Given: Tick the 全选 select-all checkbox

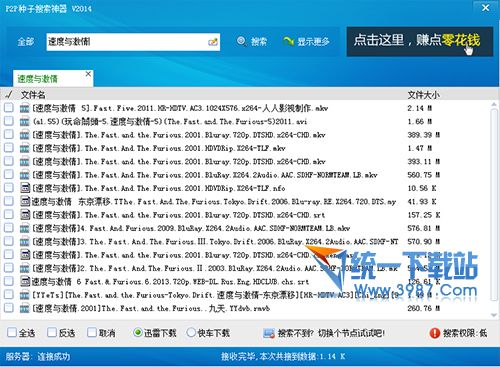Looking at the screenshot, I should click(x=12, y=332).
